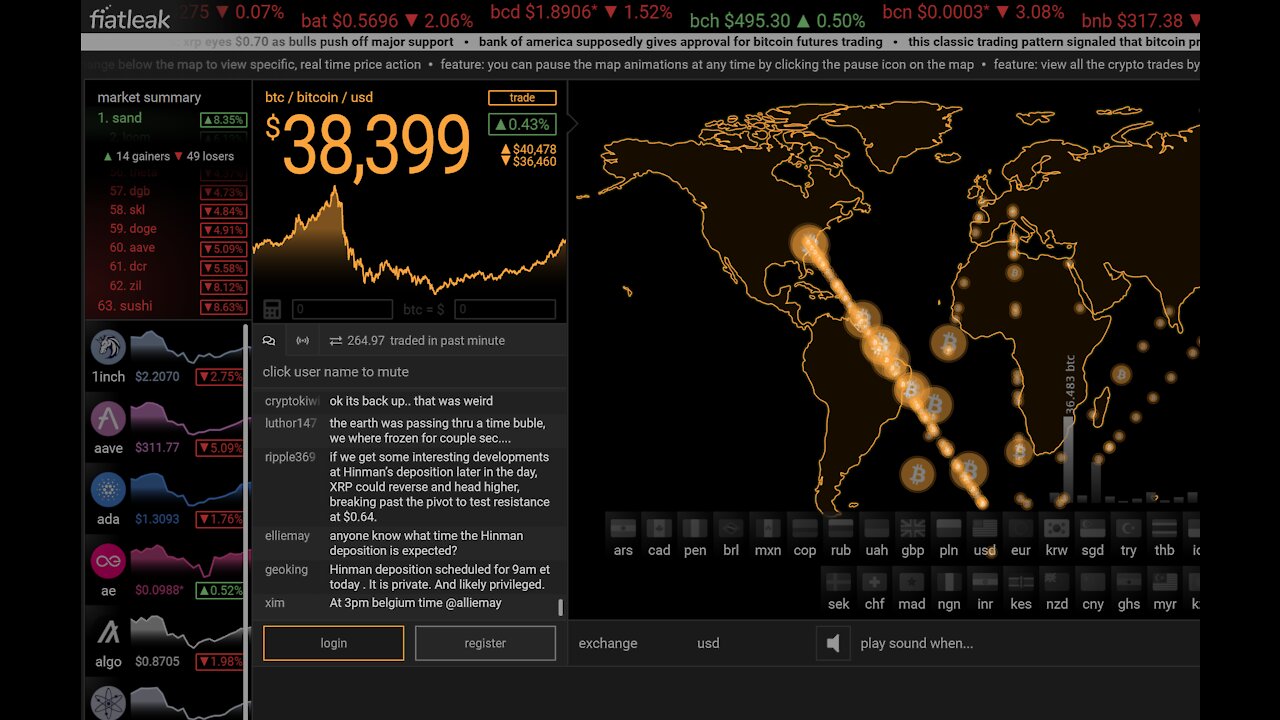Choose the usd currency flag

(x=984, y=528)
